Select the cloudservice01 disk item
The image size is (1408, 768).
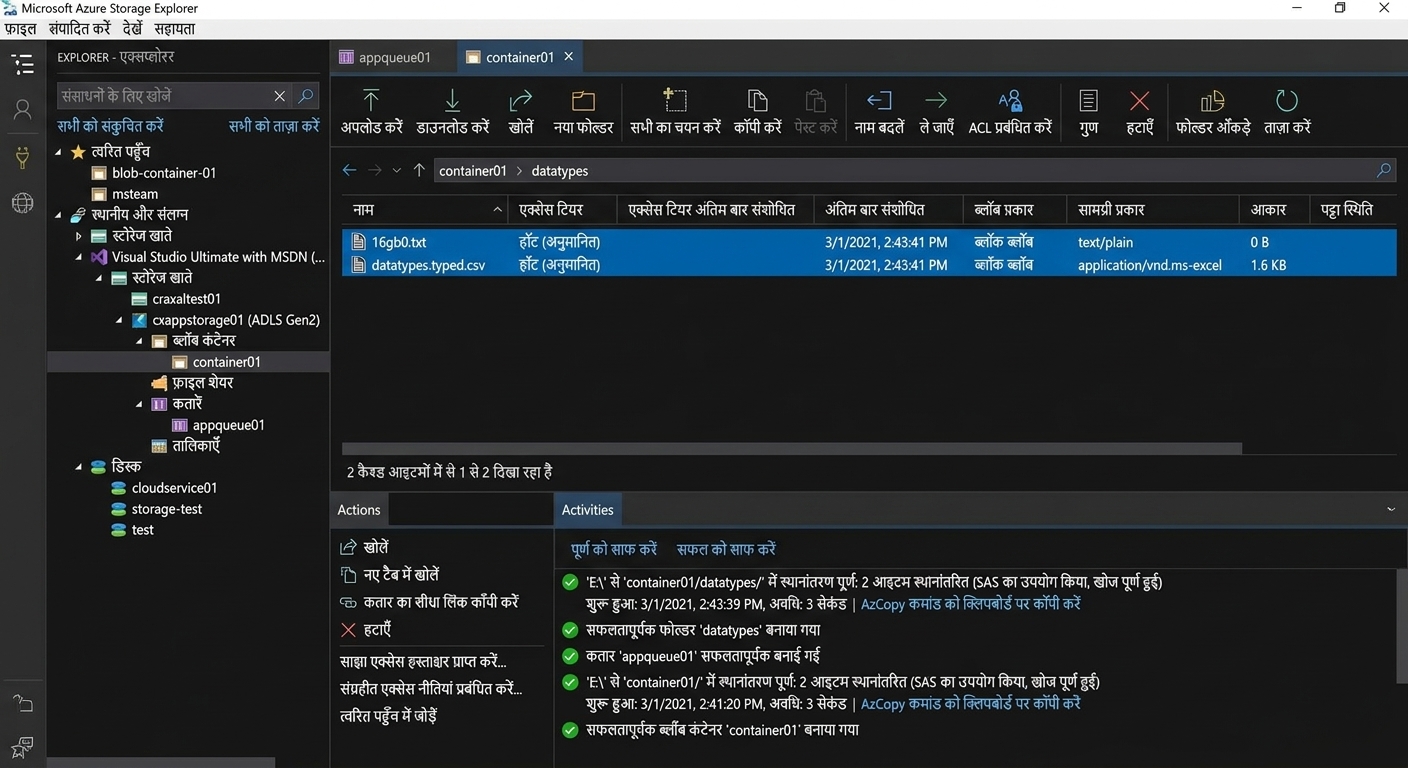174,488
